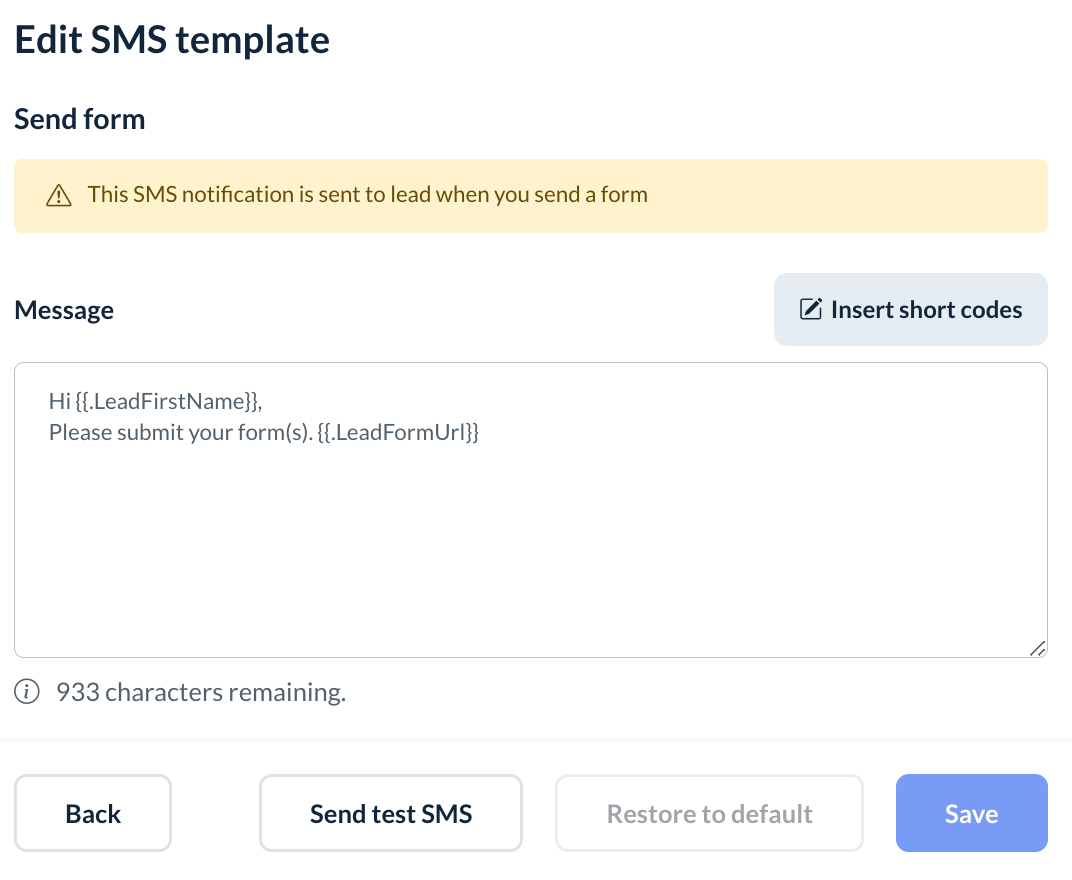Click the 'Message' field label

[x=63, y=310]
